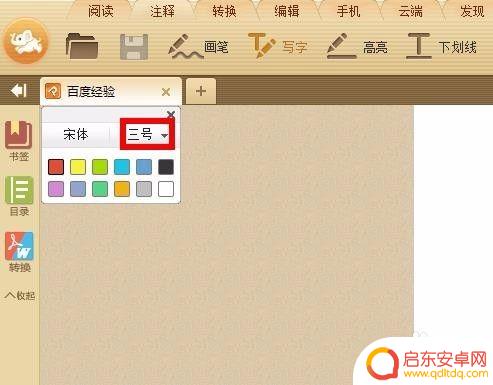Pick the gray color swatch
Image resolution: width=493 pixels, height=385 pixels.
(x=144, y=189)
